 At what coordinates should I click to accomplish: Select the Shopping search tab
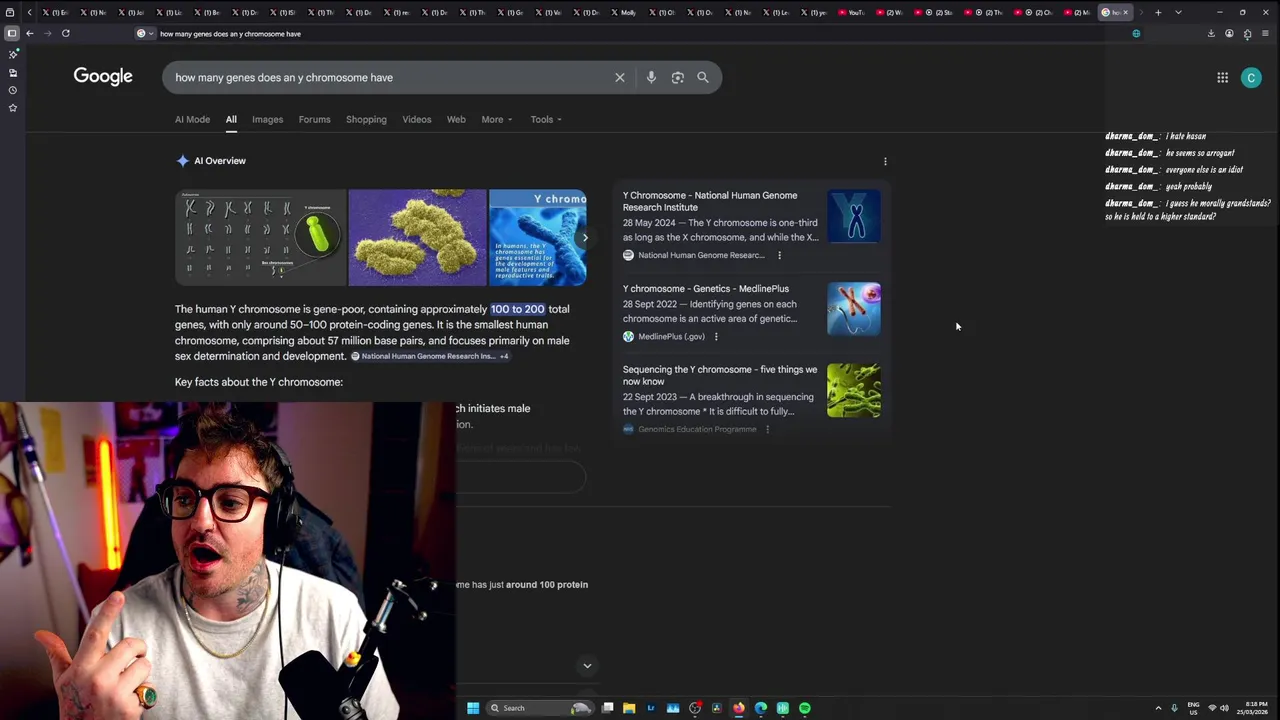coord(366,119)
